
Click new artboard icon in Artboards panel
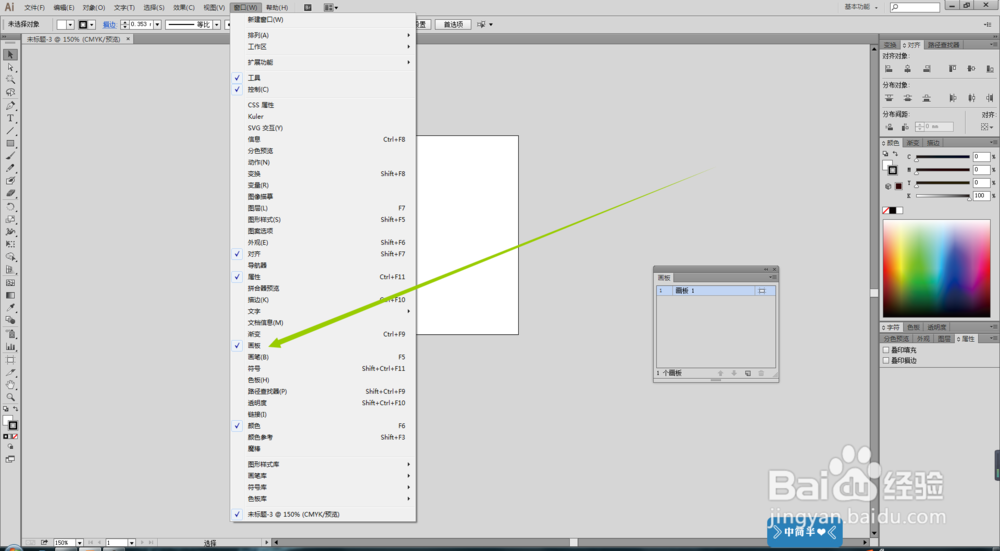click(747, 373)
